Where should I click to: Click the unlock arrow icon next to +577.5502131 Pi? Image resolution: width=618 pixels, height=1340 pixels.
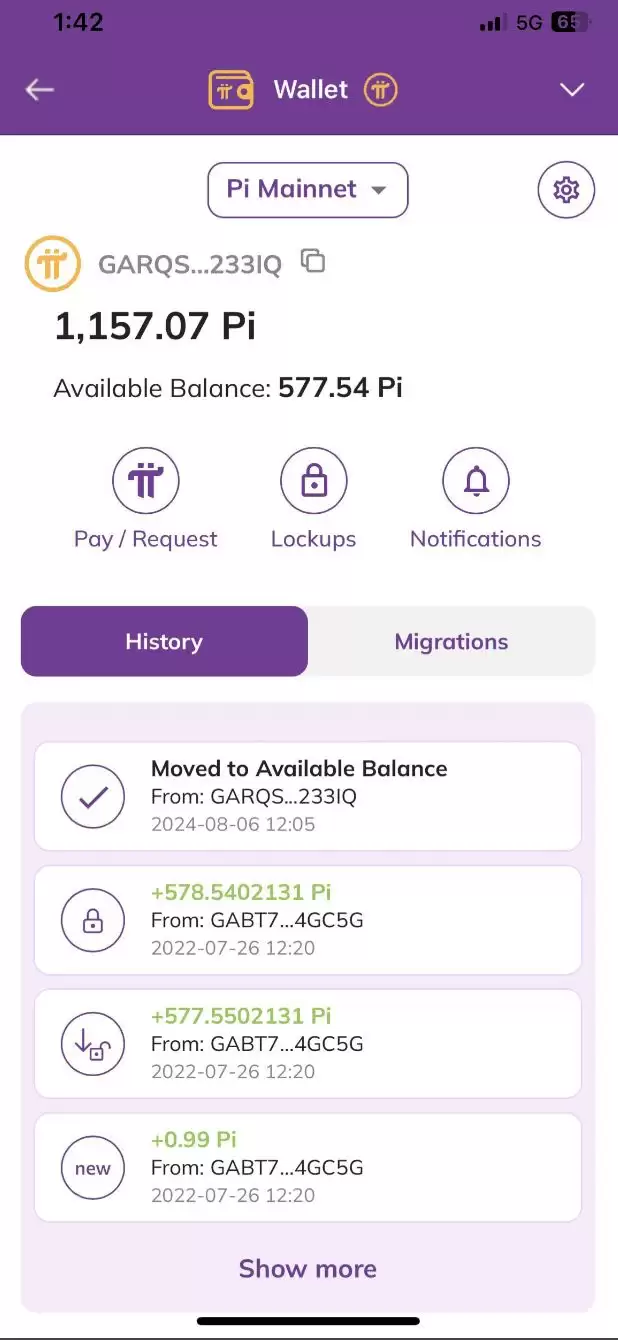tap(92, 1043)
